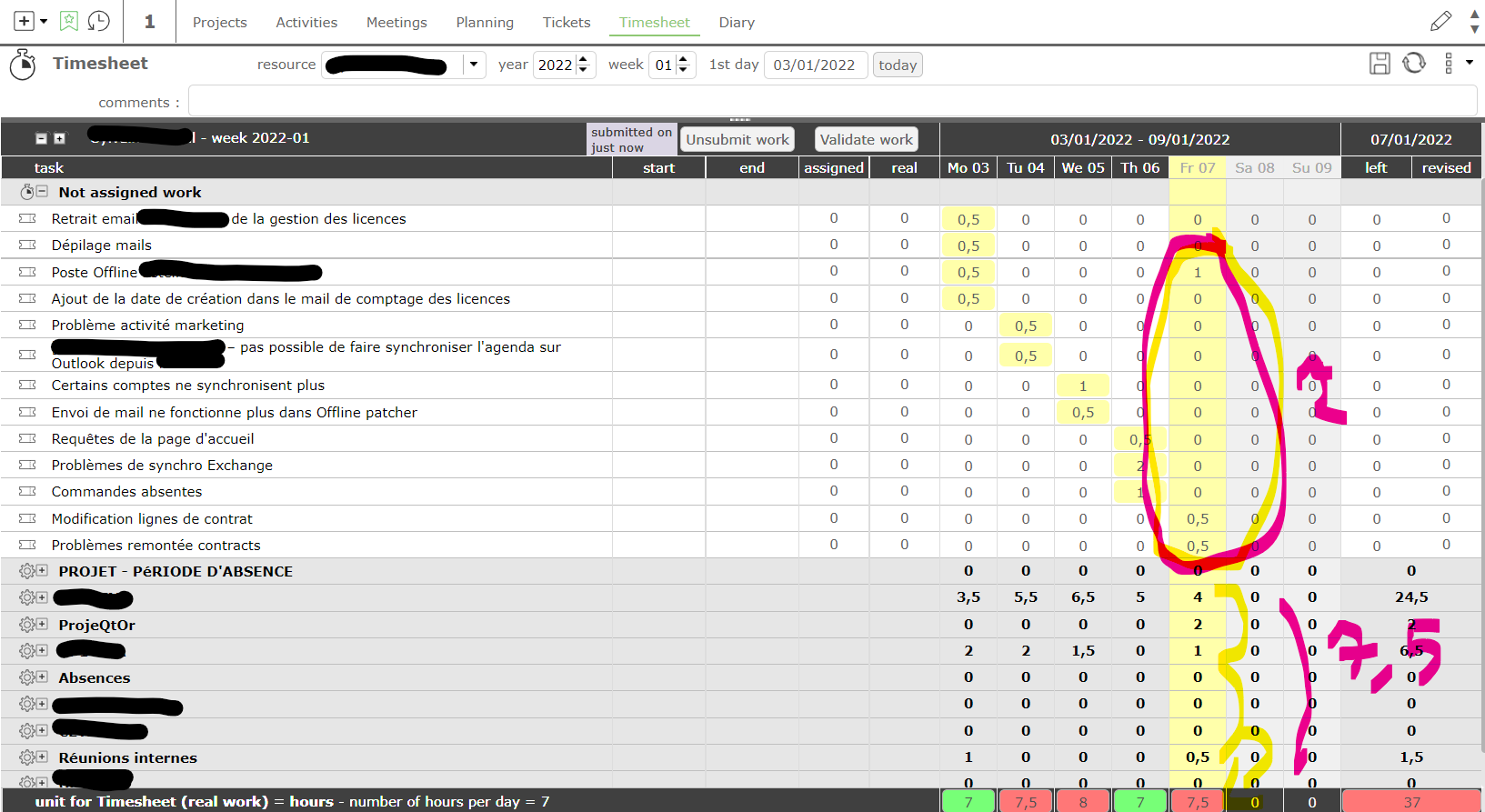Switch to the Planning tab
Image resolution: width=1485 pixels, height=812 pixels.
(485, 23)
